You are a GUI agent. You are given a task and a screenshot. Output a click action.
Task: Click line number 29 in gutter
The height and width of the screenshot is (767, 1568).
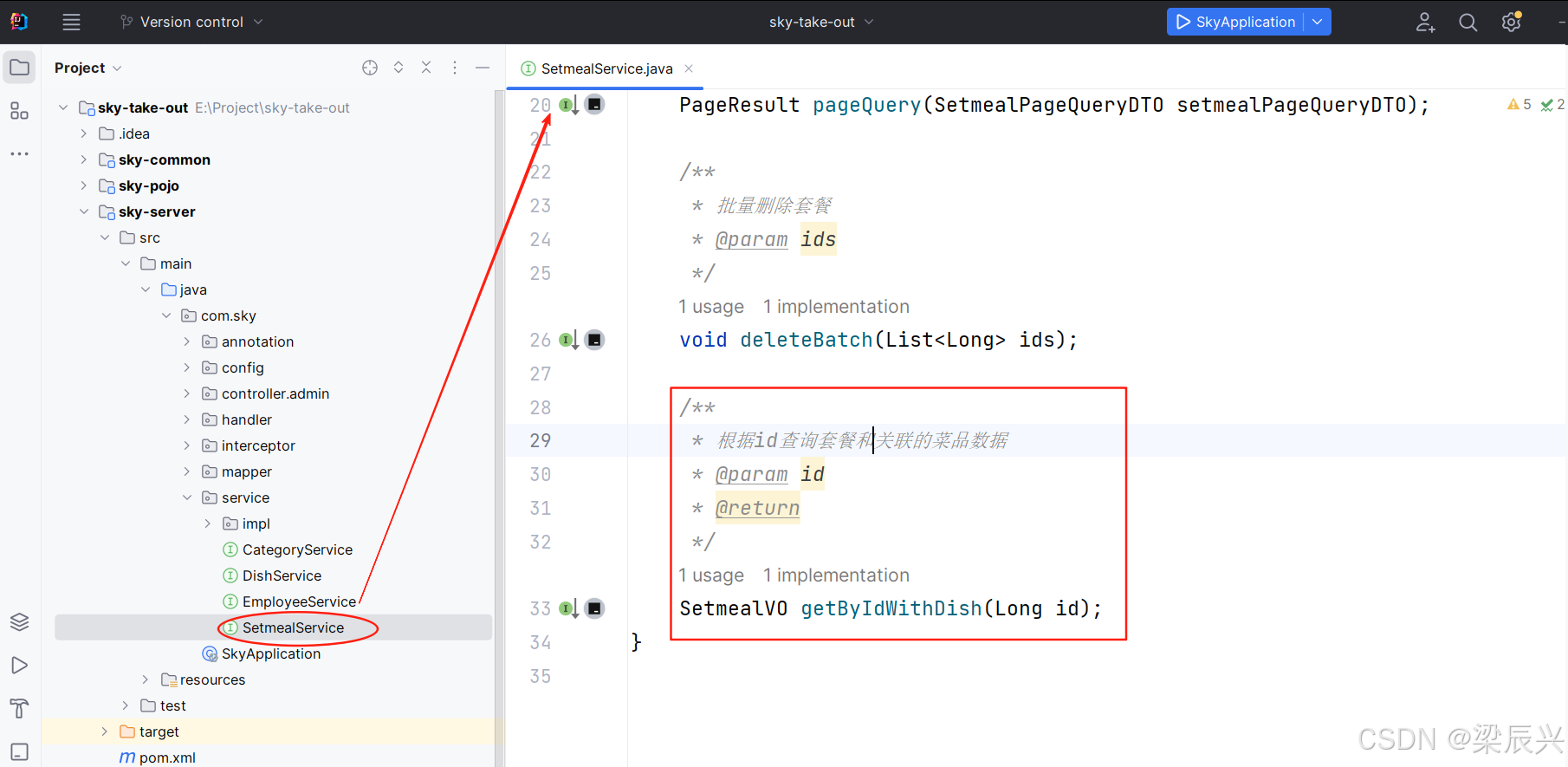click(540, 440)
